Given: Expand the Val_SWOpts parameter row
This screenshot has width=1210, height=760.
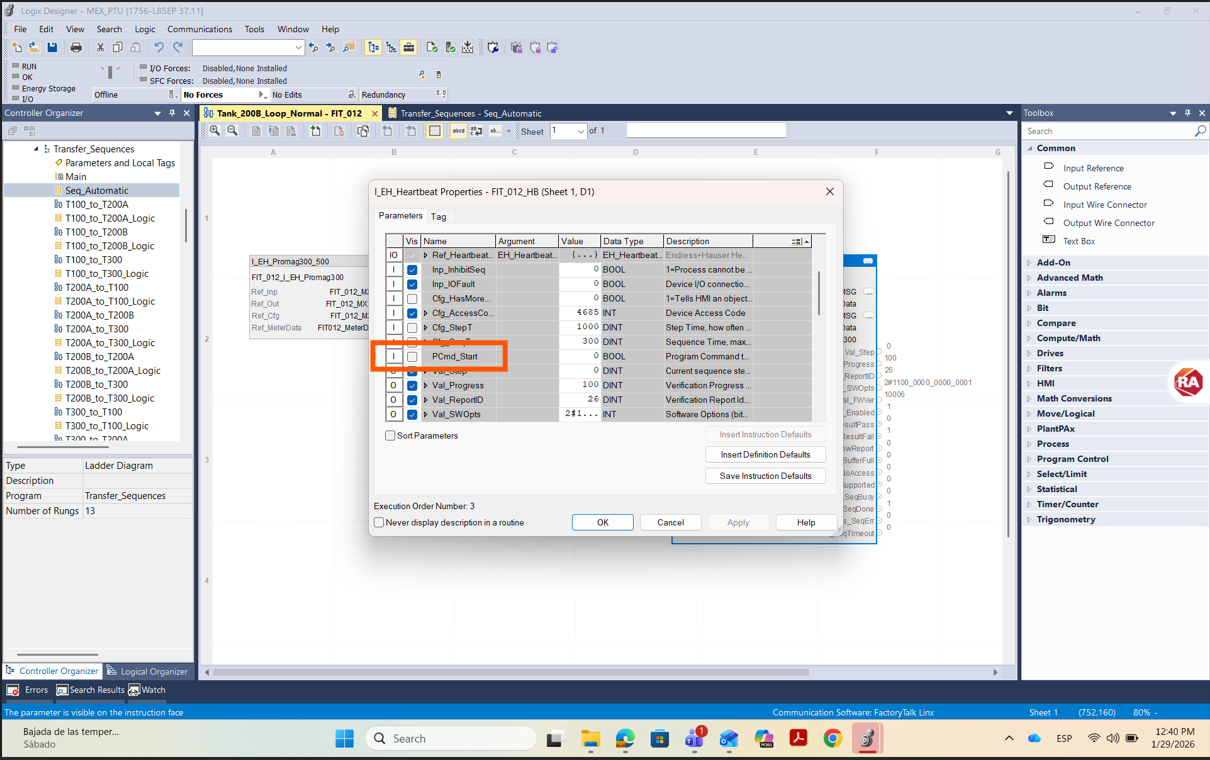Looking at the screenshot, I should 426,414.
